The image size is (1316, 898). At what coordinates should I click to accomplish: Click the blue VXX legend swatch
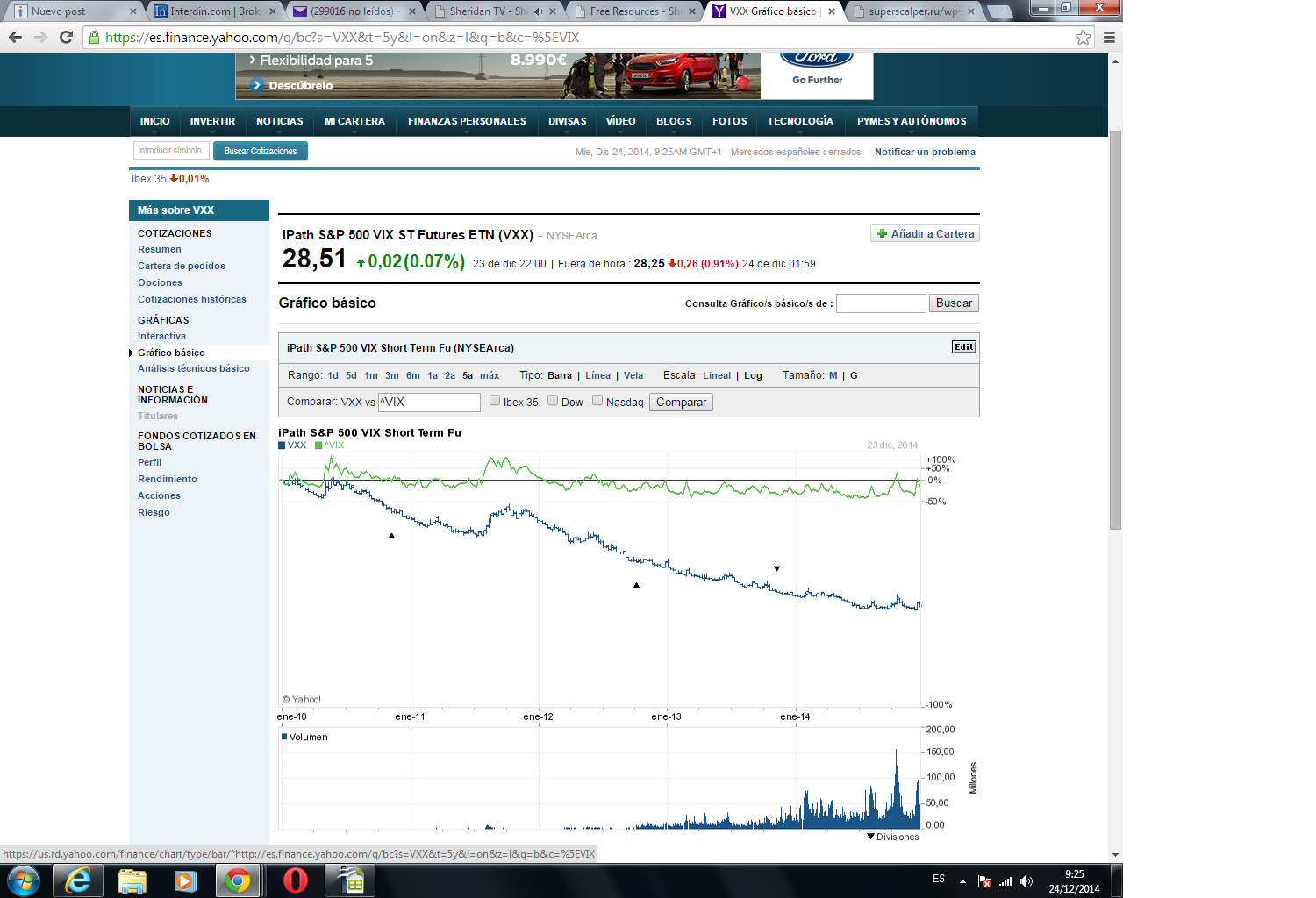pyautogui.click(x=282, y=445)
